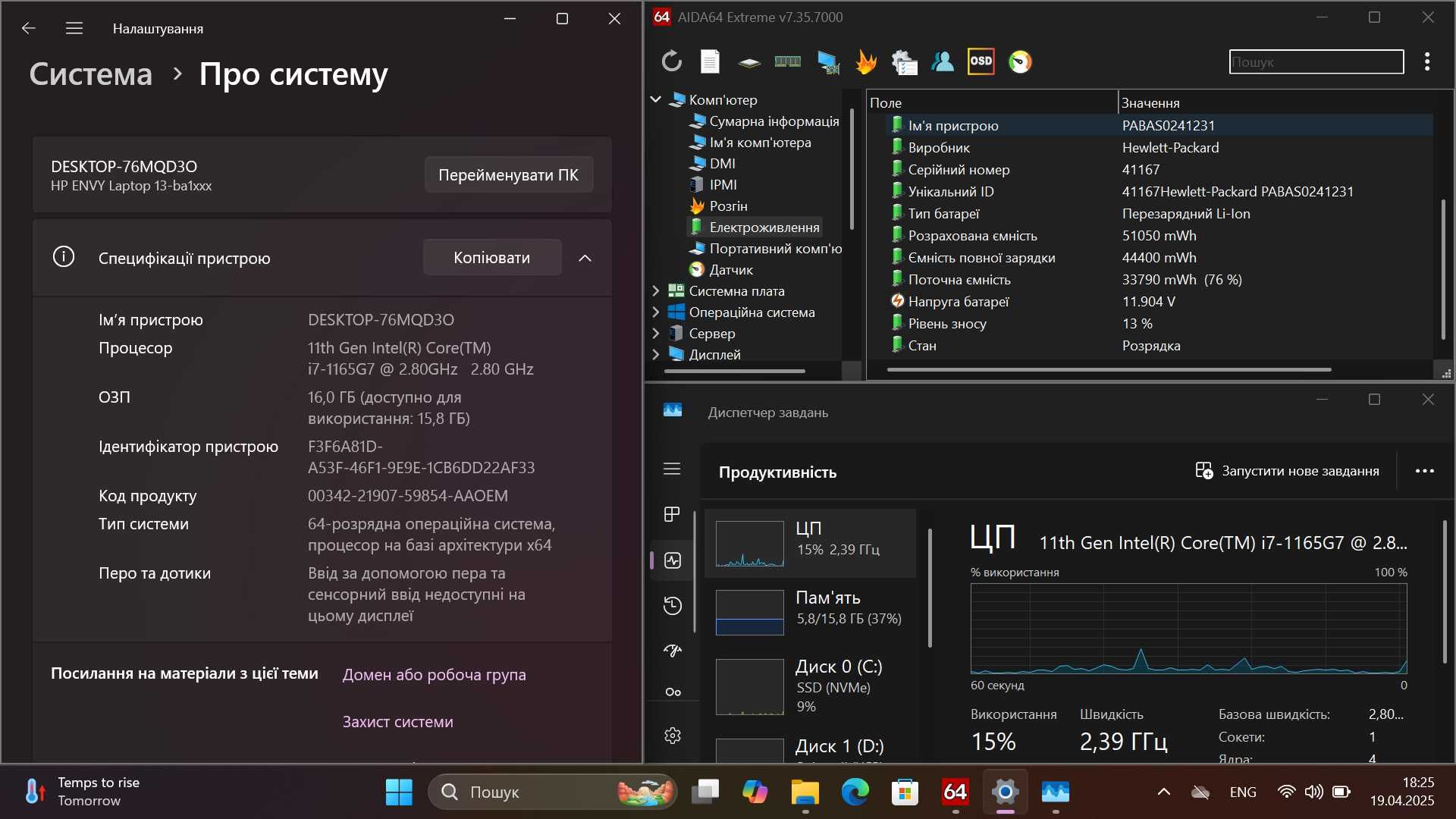Select the DMI tree item
This screenshot has height=819, width=1456.
tap(713, 163)
